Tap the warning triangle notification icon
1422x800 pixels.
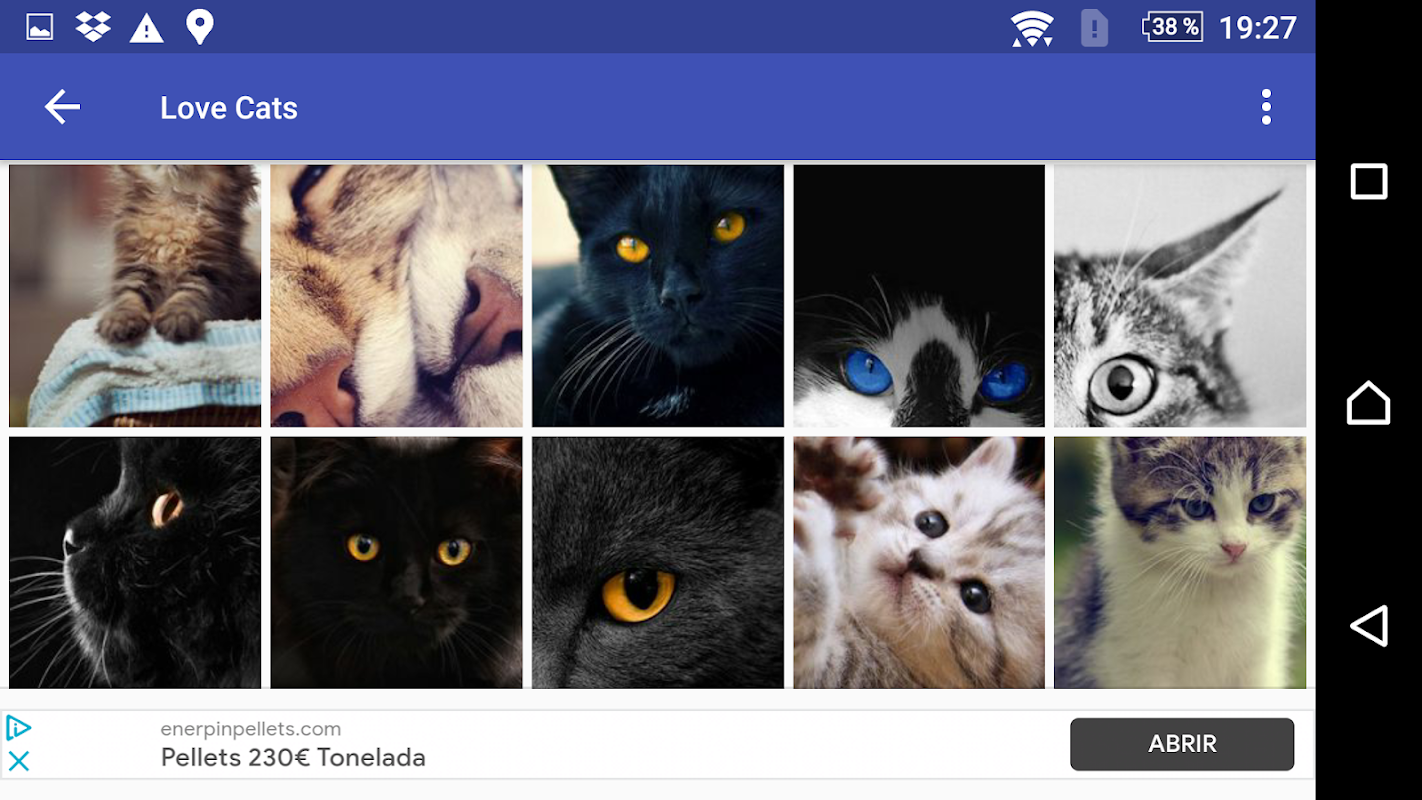point(147,27)
